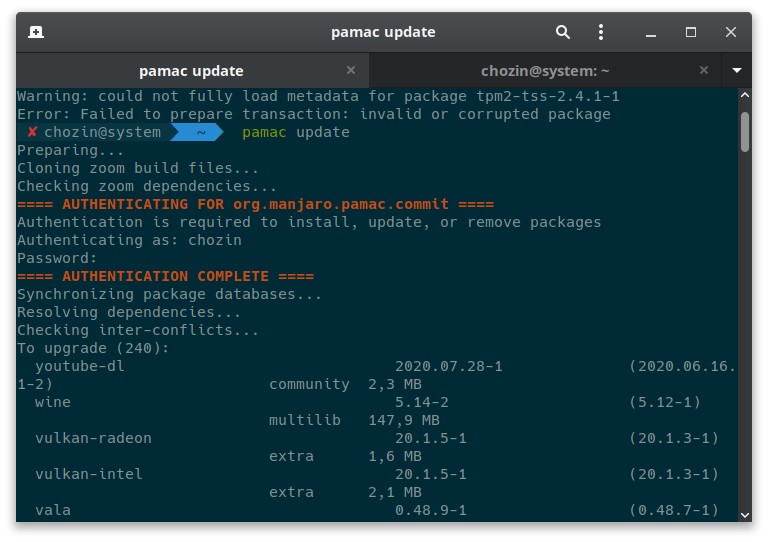Click the 'youtube-dl' package name
This screenshot has width=768, height=542.
point(80,367)
